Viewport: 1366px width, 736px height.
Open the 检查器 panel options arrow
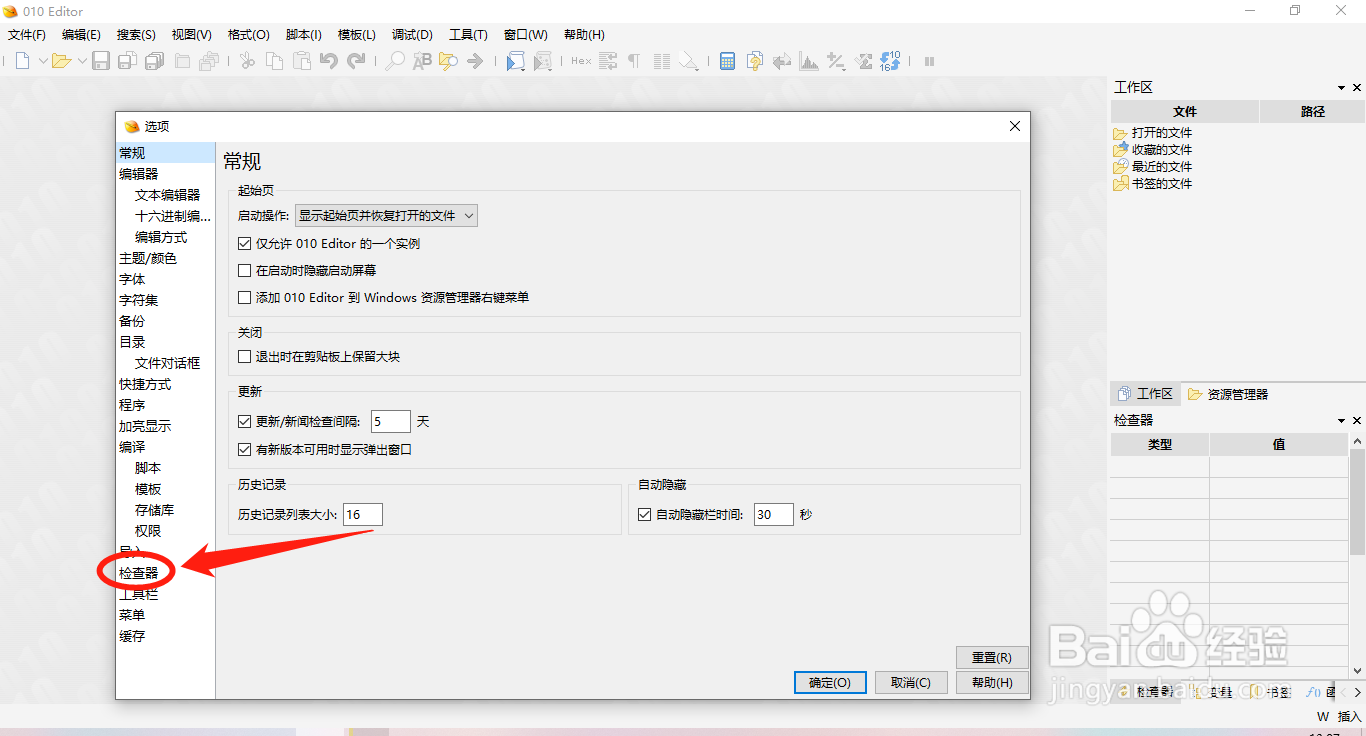click(x=1341, y=421)
